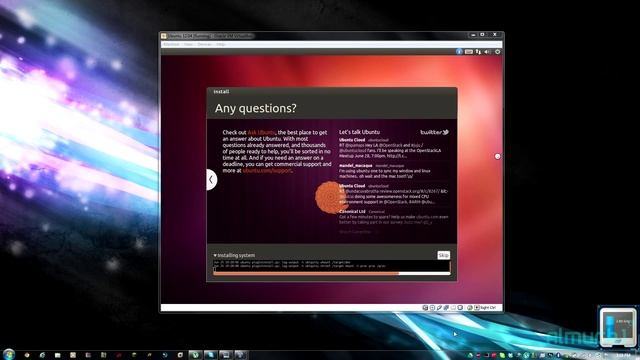Screen dimensions: 640x360
Task: Click VirtualBox USB devices status icon
Action: click(439, 308)
